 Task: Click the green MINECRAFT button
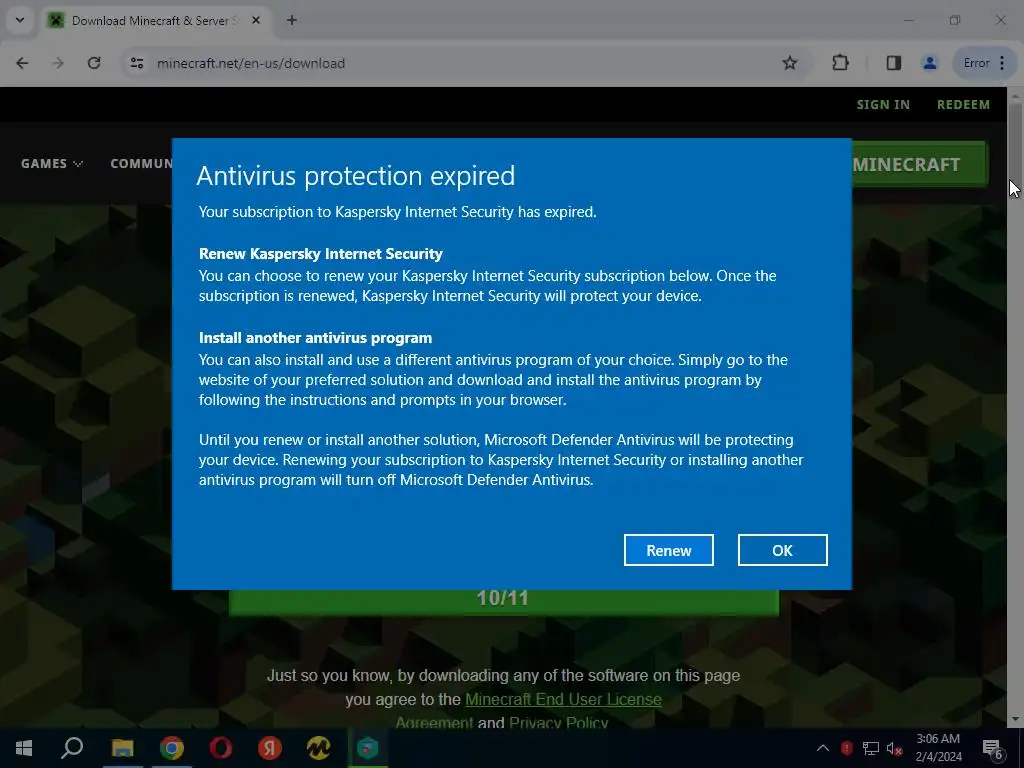(920, 164)
